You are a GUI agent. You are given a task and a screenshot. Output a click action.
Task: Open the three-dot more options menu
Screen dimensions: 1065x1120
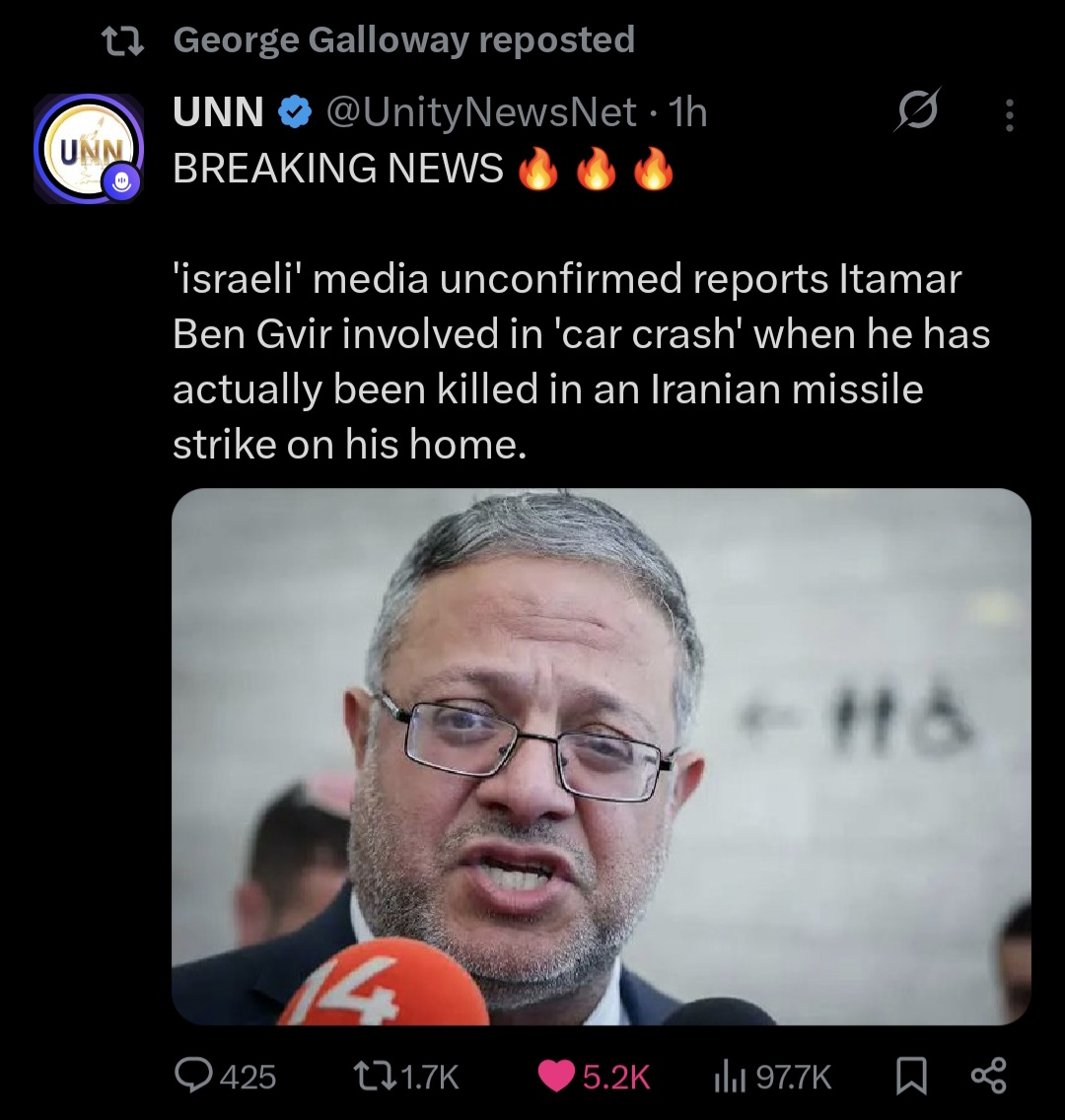click(1008, 115)
